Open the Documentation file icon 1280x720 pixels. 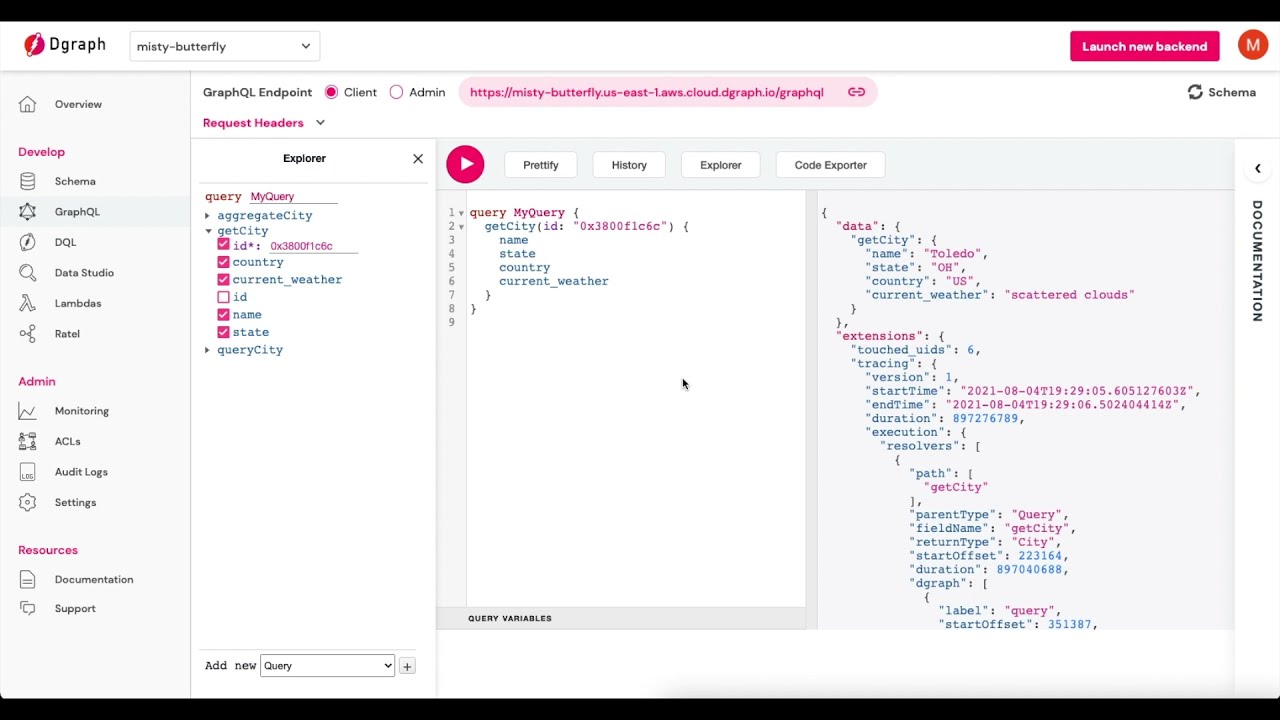(27, 579)
